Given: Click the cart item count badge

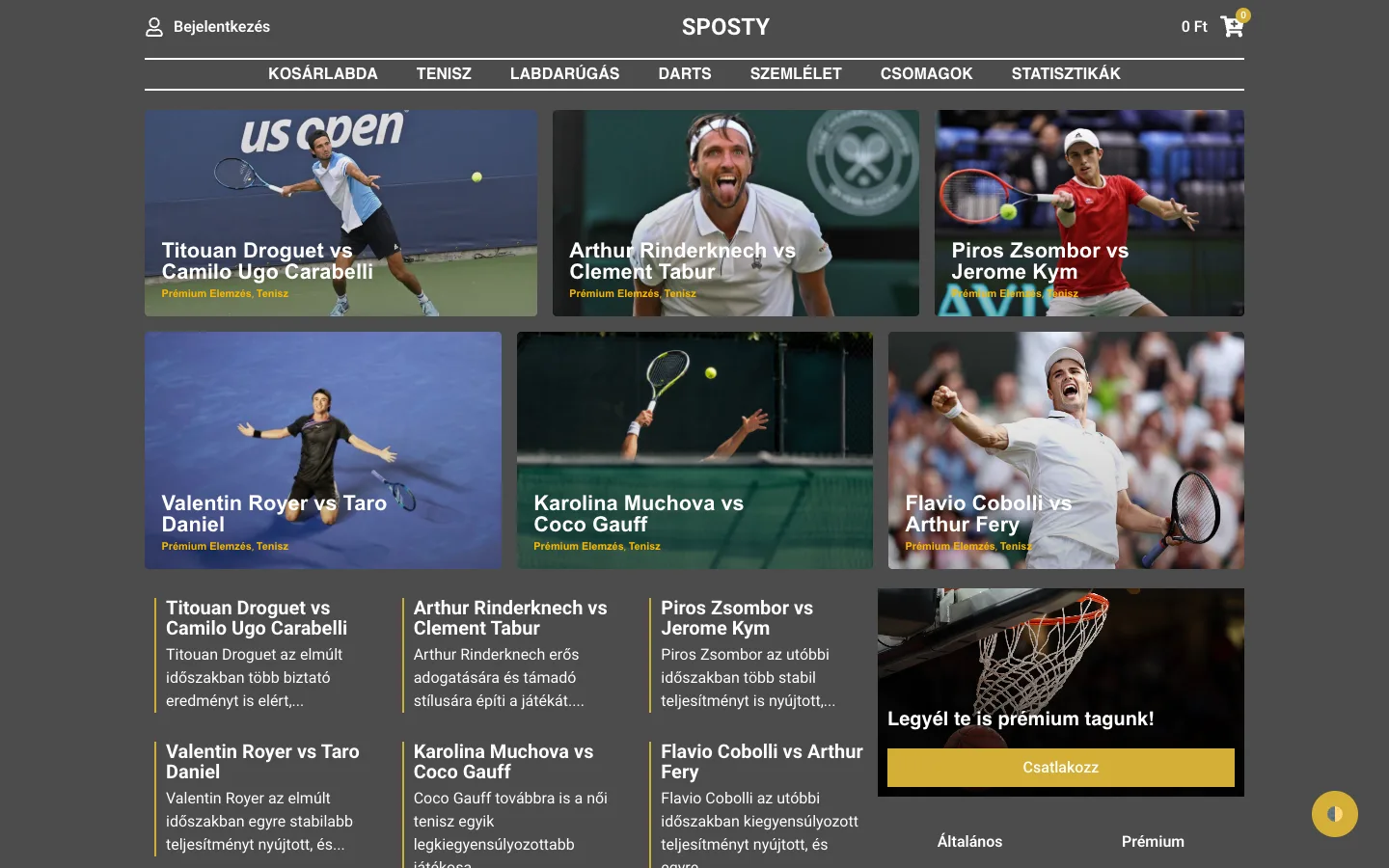Looking at the screenshot, I should (x=1243, y=15).
